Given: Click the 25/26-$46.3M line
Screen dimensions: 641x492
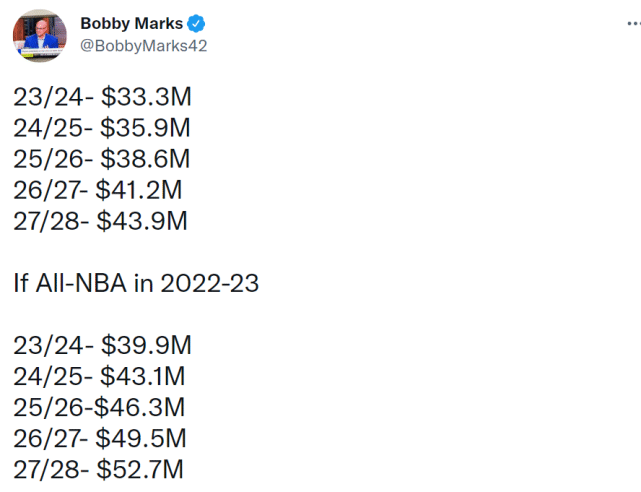Looking at the screenshot, I should click(x=99, y=407).
